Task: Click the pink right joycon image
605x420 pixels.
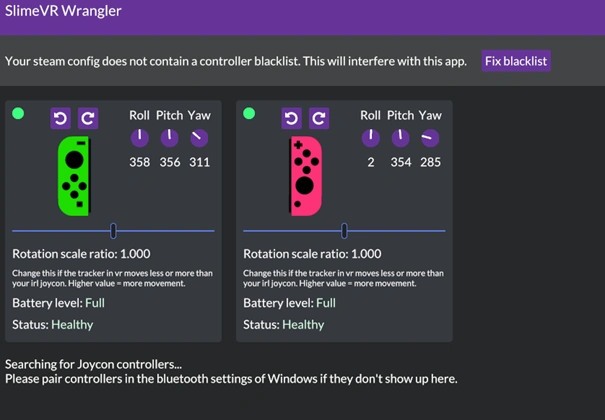Action: click(305, 175)
